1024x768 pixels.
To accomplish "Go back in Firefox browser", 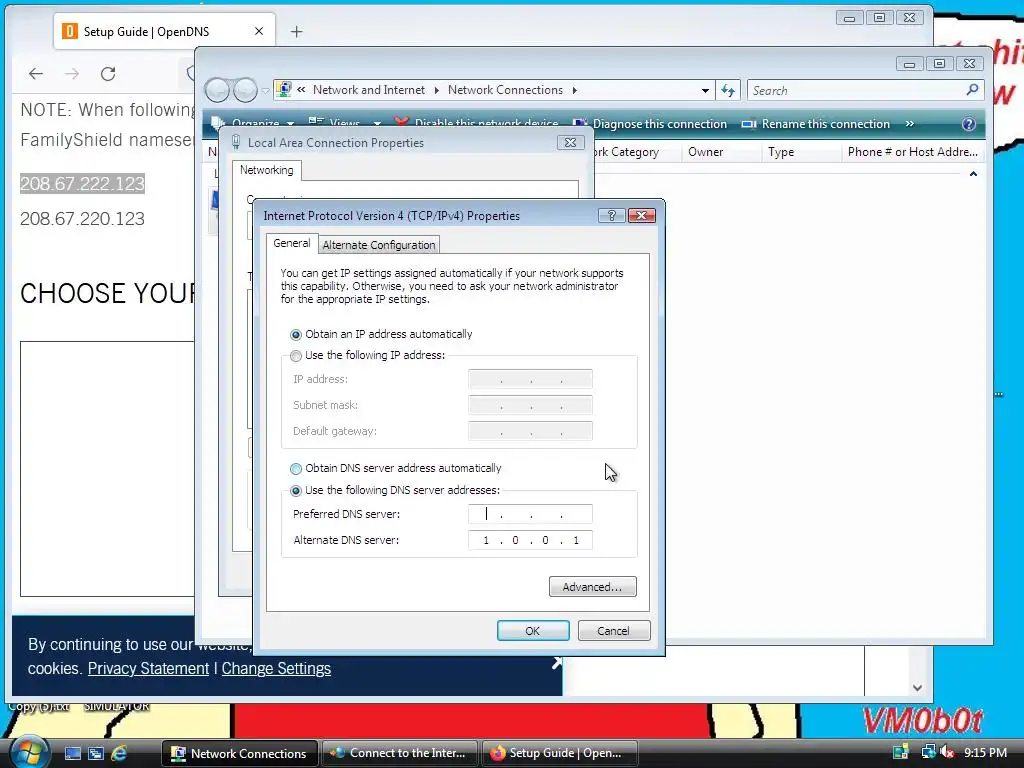I will point(36,74).
